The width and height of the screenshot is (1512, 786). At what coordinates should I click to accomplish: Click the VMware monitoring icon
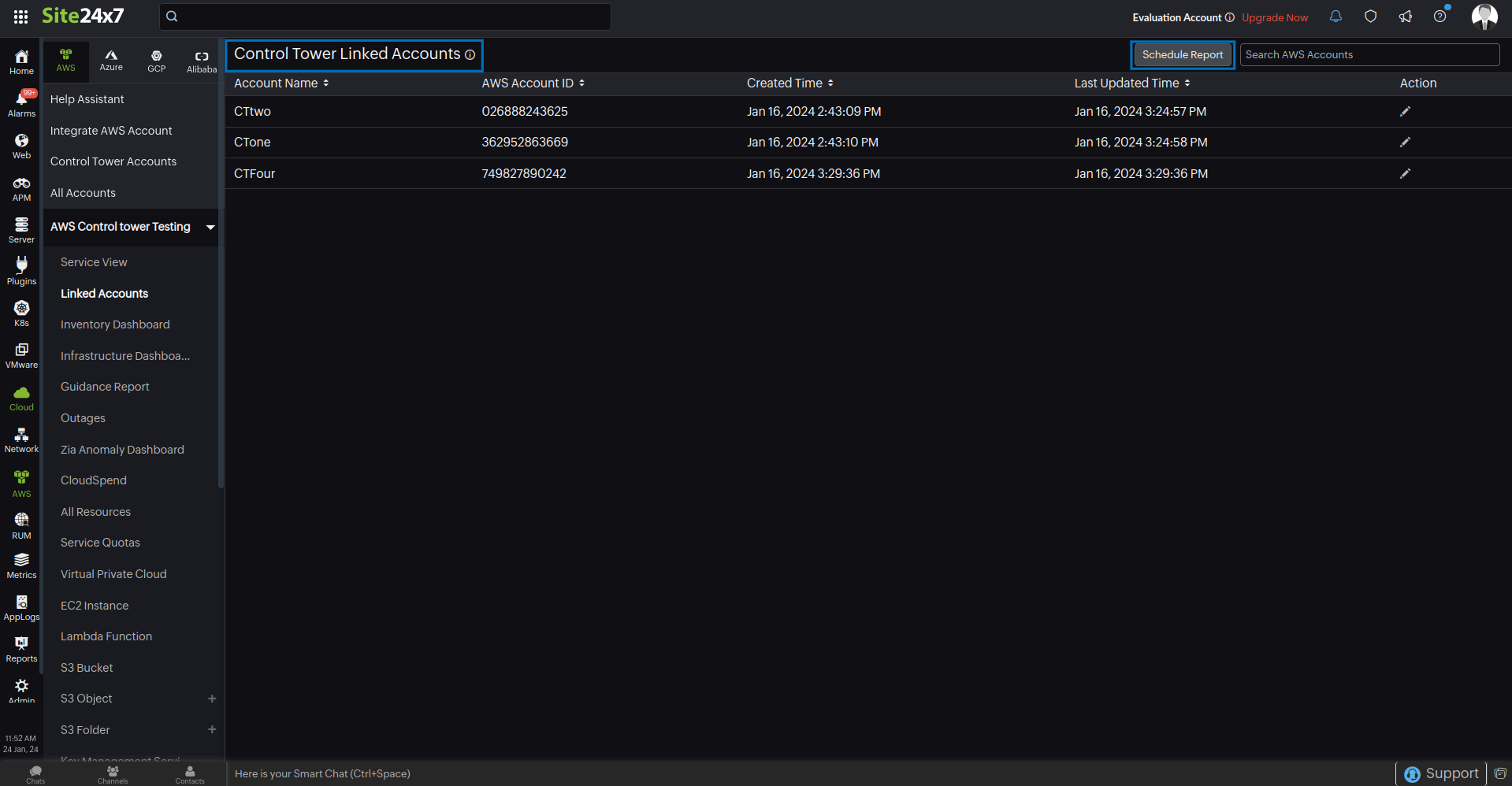tap(20, 353)
